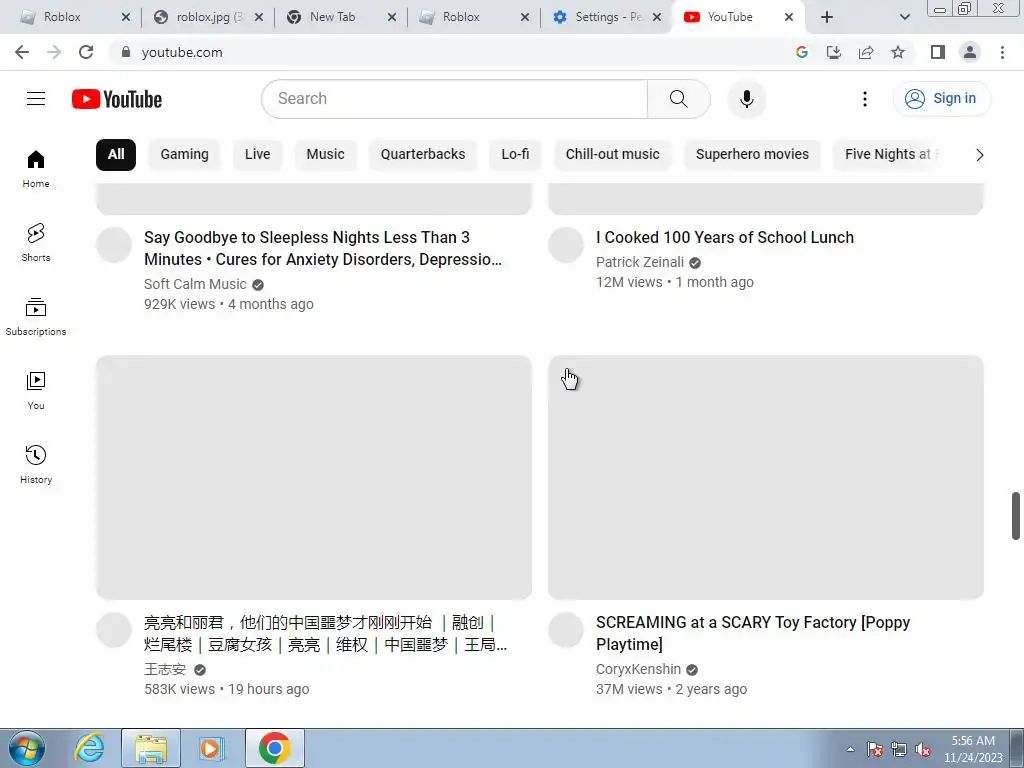Filter by Superhero movies chip
The height and width of the screenshot is (768, 1024).
click(752, 155)
